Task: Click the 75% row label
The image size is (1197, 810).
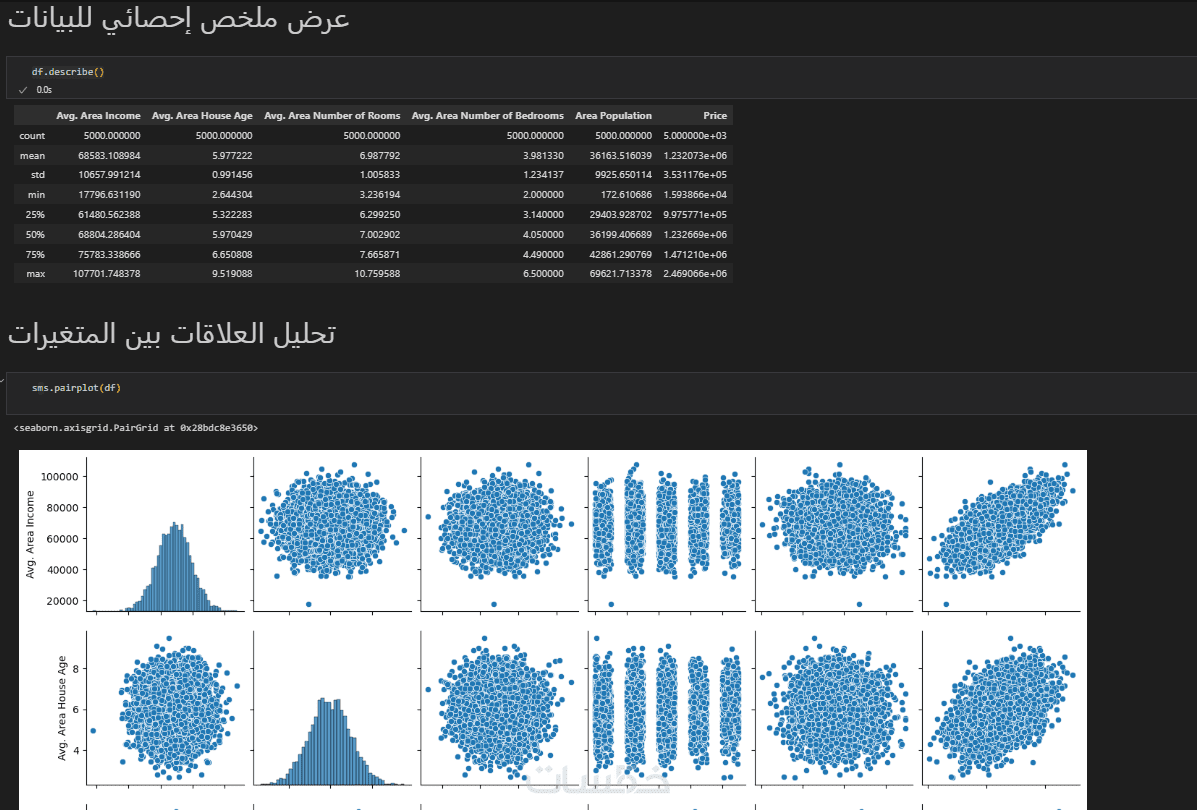Action: point(35,254)
